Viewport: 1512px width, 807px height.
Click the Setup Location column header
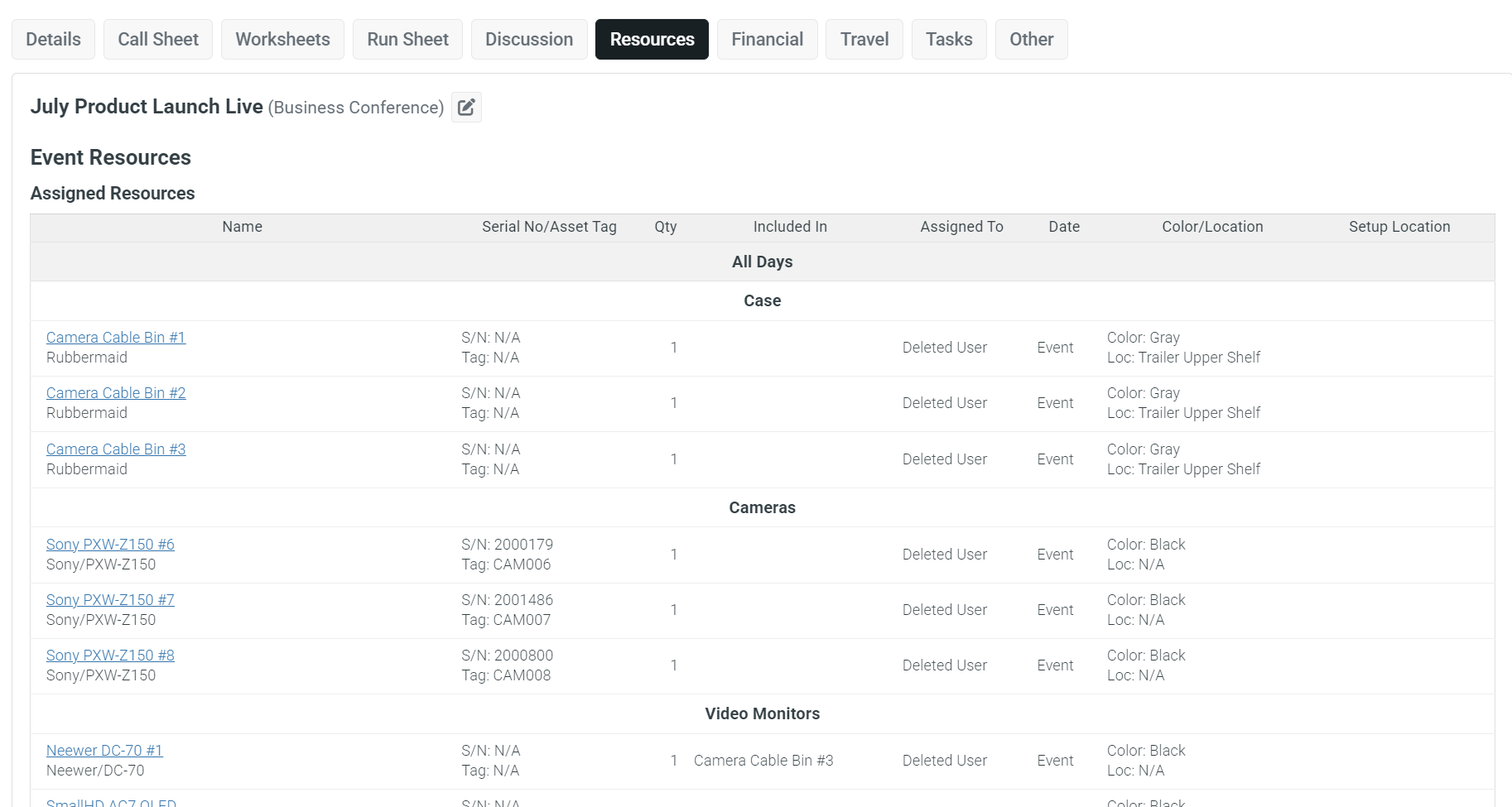tap(1399, 227)
